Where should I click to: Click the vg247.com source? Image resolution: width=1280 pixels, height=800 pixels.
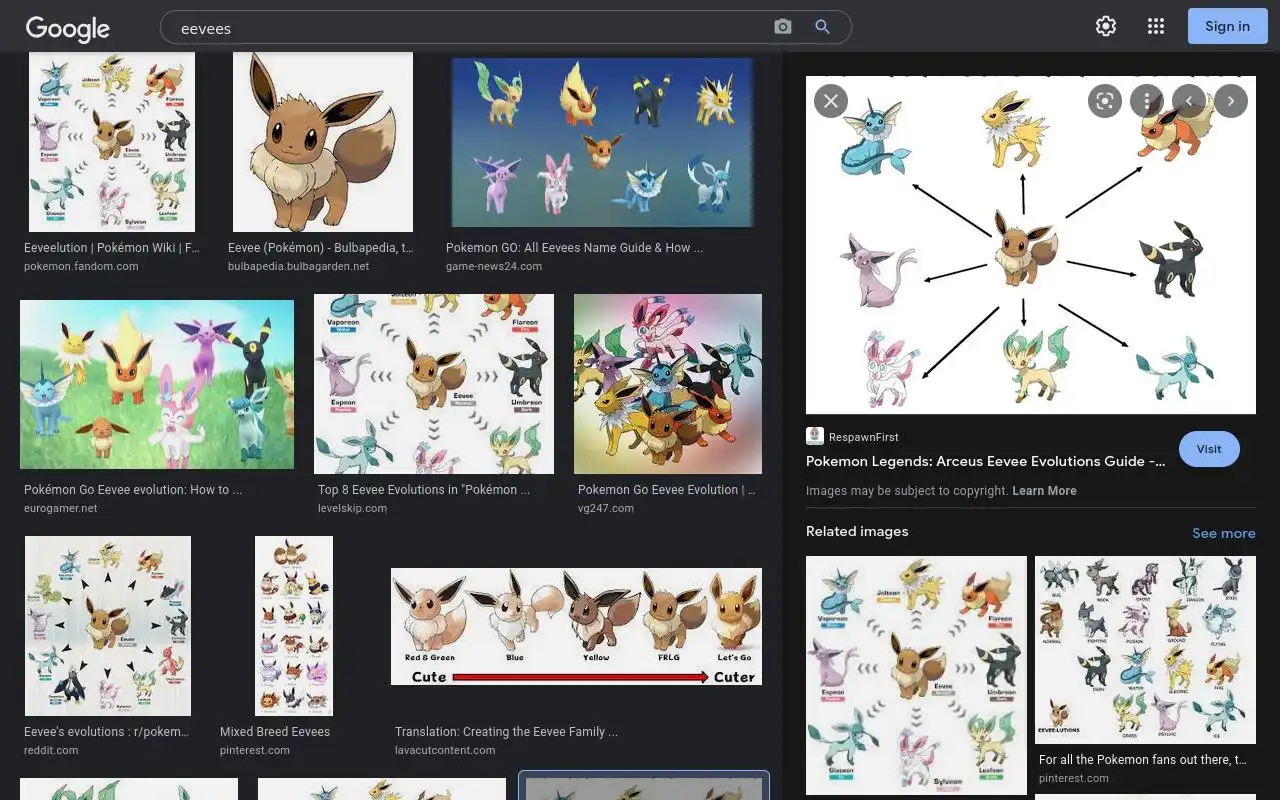click(606, 508)
